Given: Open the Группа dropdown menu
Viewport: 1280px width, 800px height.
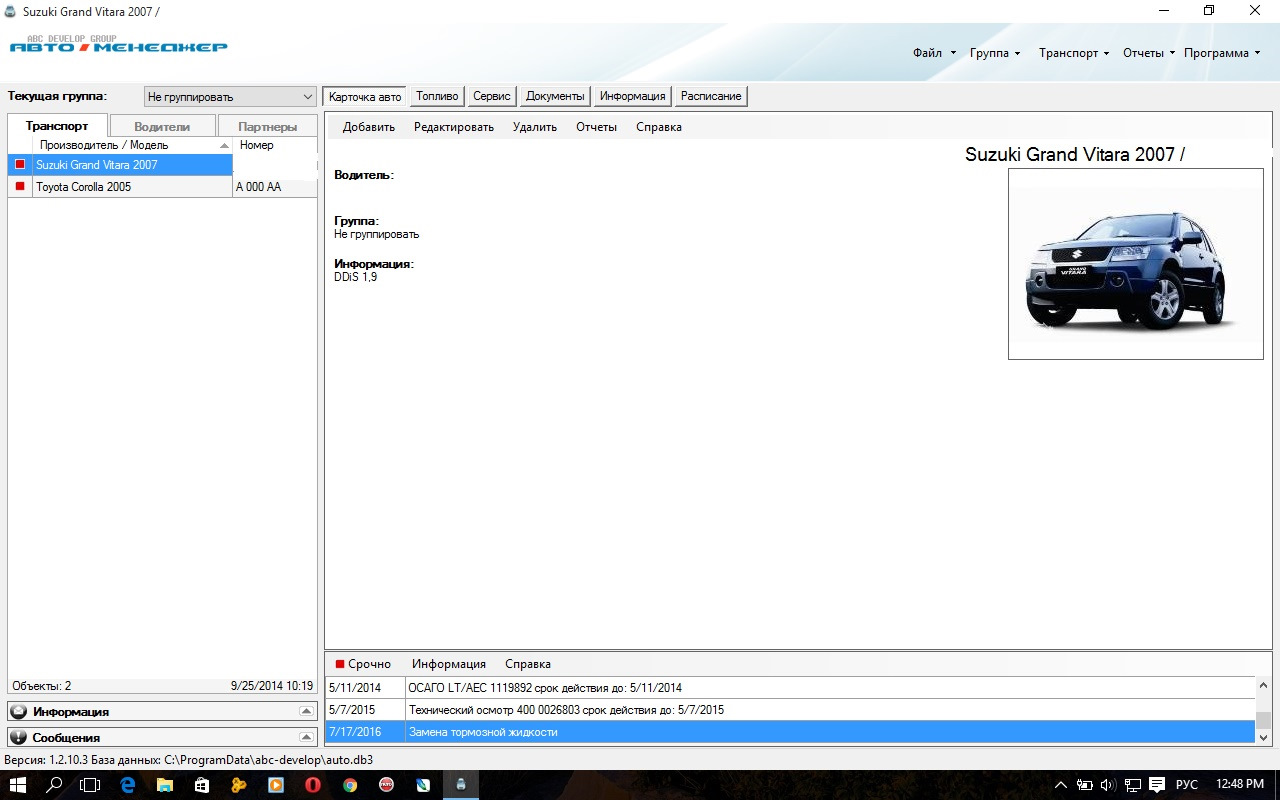Looking at the screenshot, I should tap(995, 53).
